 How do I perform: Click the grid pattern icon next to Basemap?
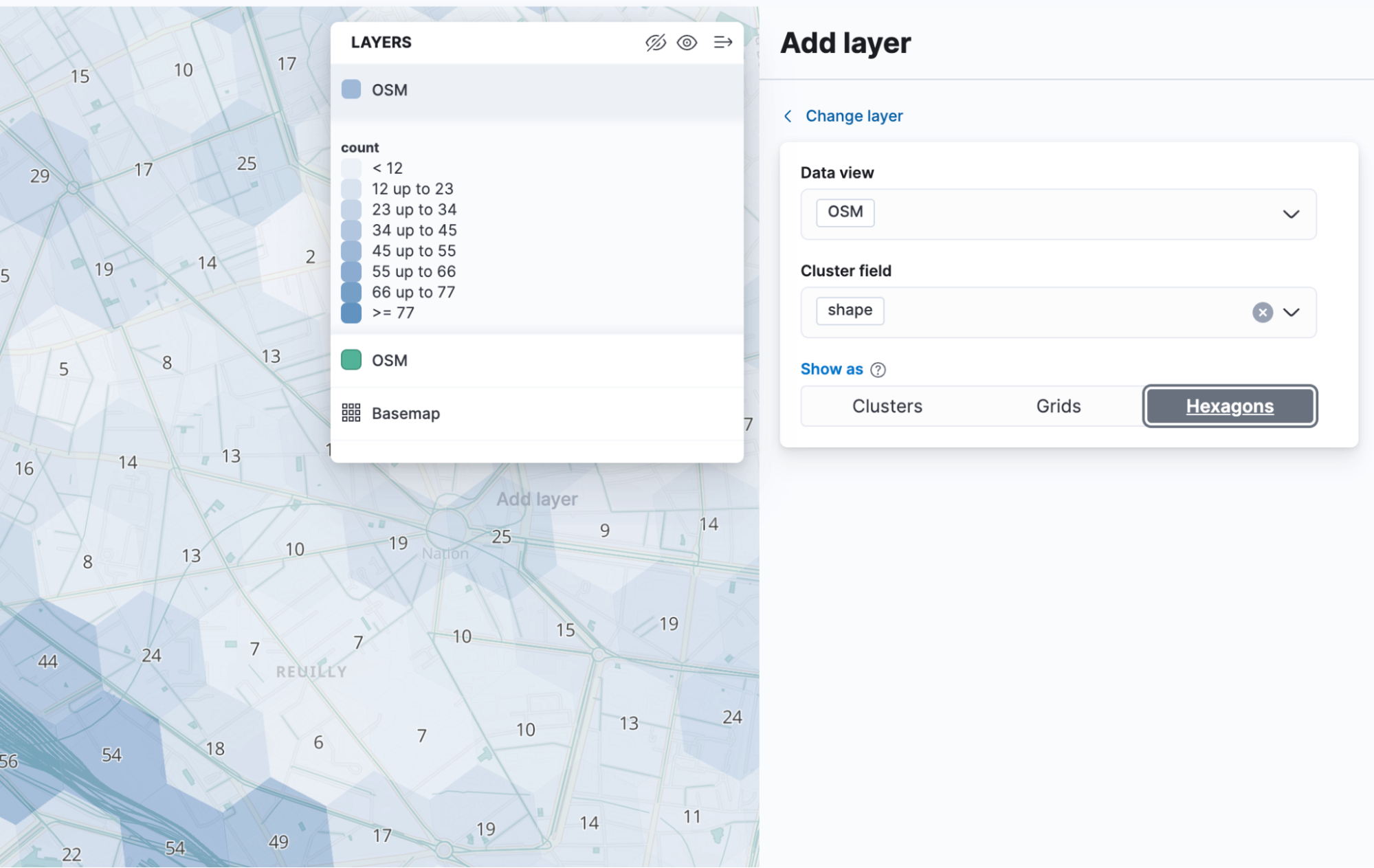352,412
